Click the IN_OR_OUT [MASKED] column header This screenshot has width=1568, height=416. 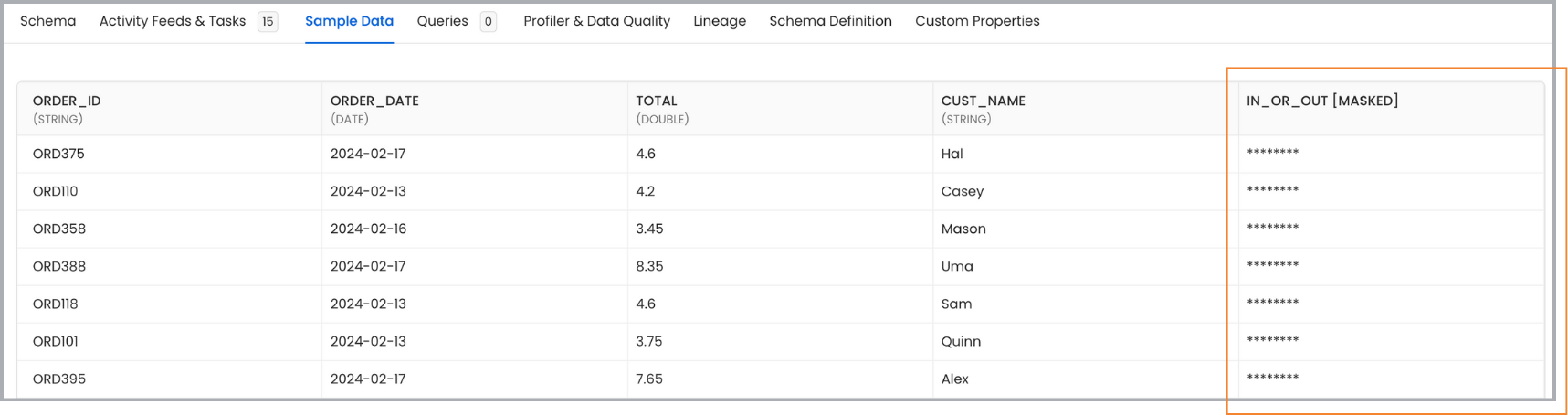pyautogui.click(x=1321, y=101)
